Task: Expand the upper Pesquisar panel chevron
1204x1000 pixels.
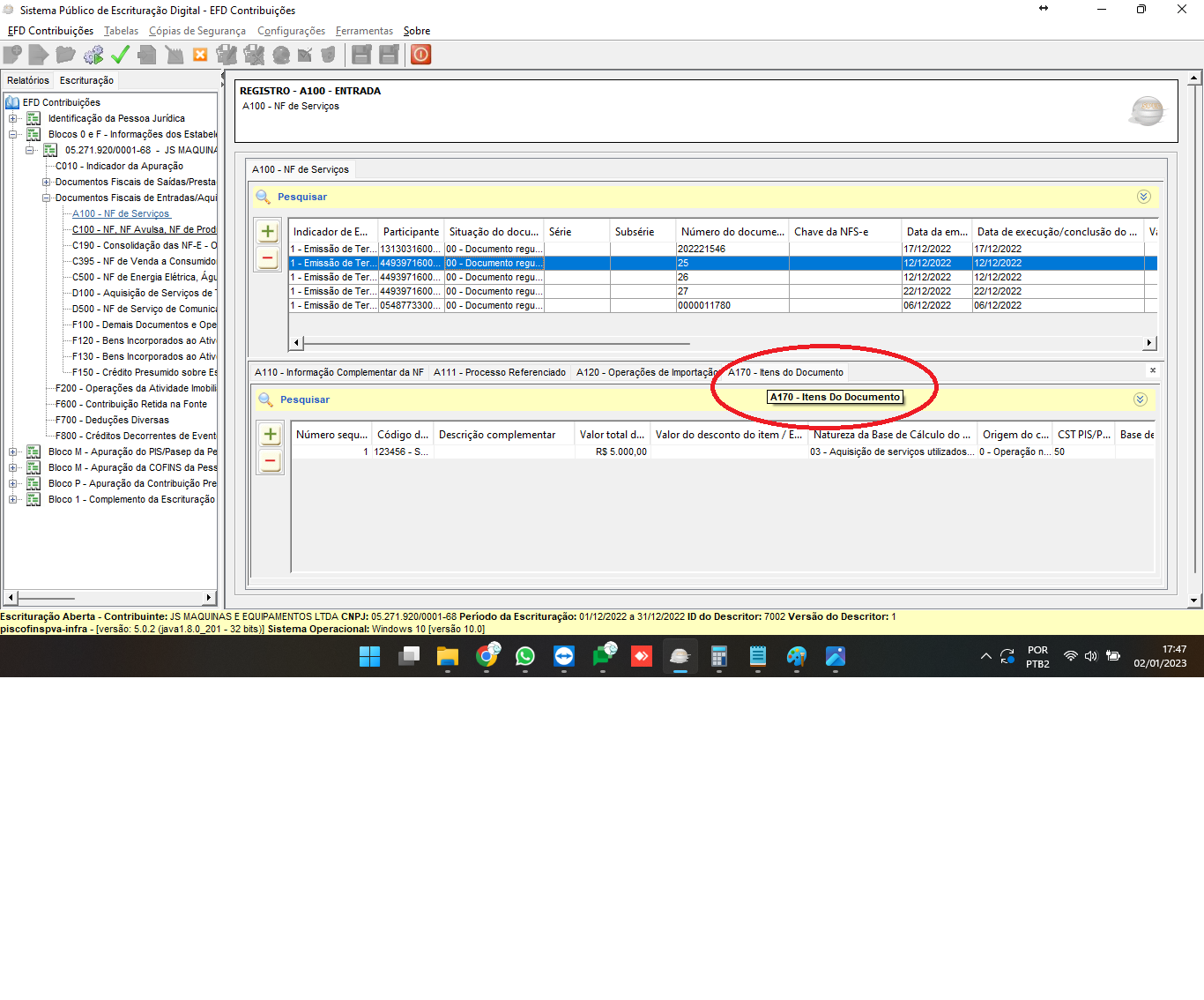Action: pyautogui.click(x=1143, y=197)
